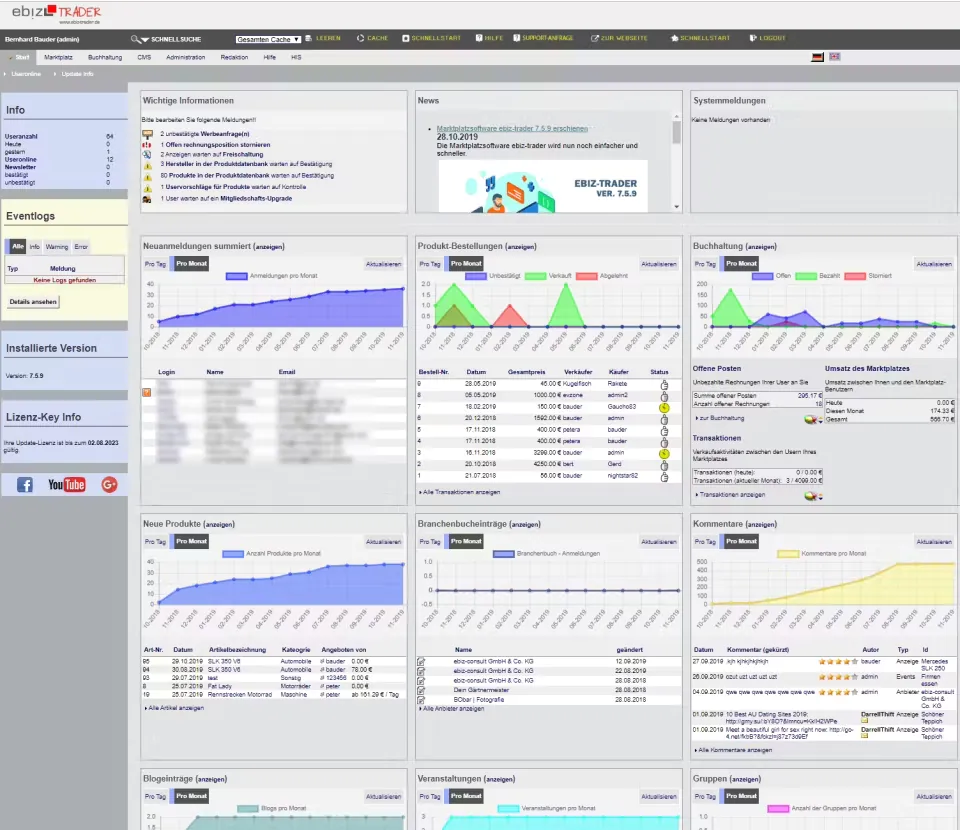Image resolution: width=960 pixels, height=830 pixels.
Task: Switch language via German flag icon
Action: click(818, 57)
